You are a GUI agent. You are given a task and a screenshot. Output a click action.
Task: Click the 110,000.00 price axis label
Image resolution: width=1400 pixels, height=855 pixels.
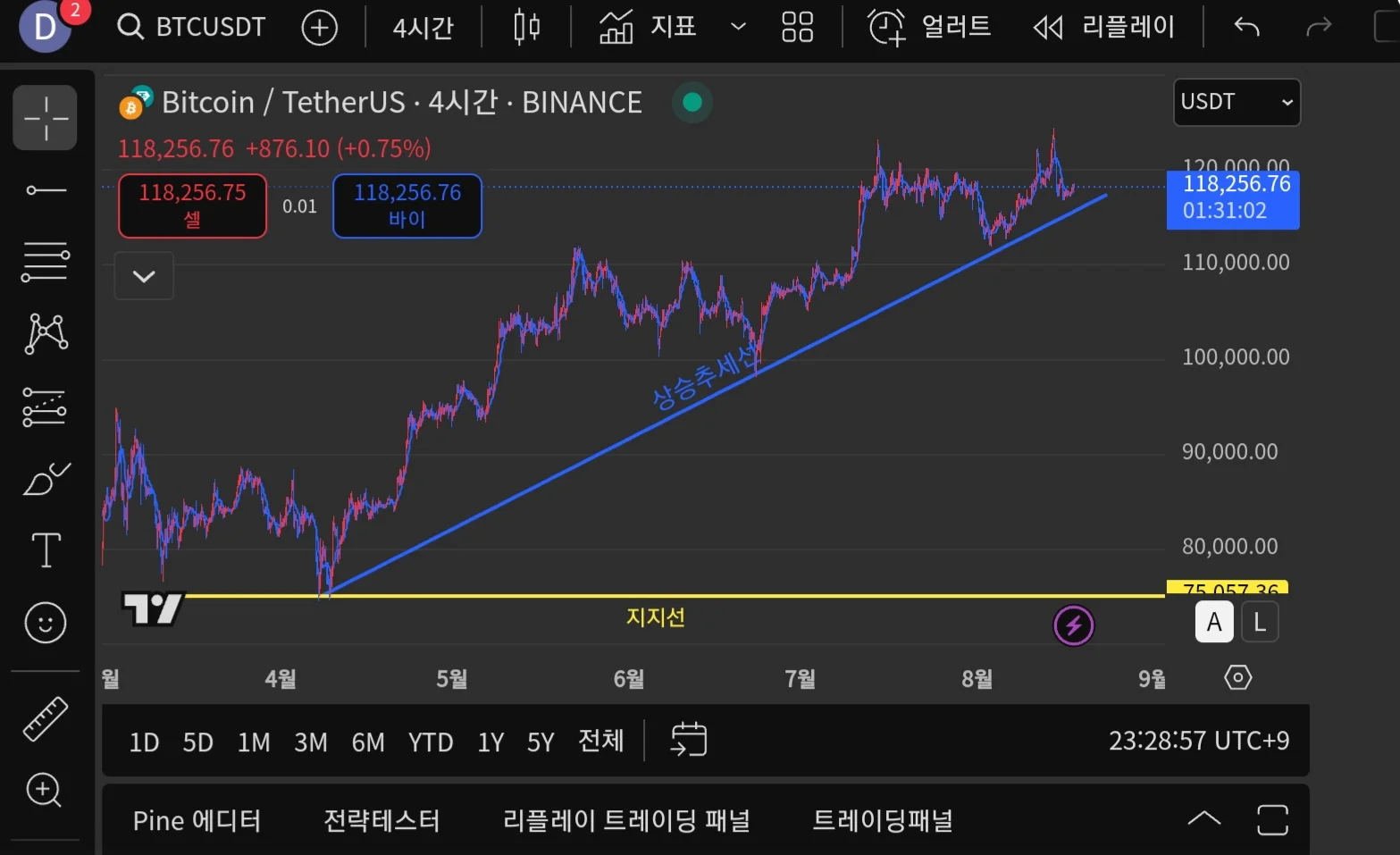point(1236,262)
